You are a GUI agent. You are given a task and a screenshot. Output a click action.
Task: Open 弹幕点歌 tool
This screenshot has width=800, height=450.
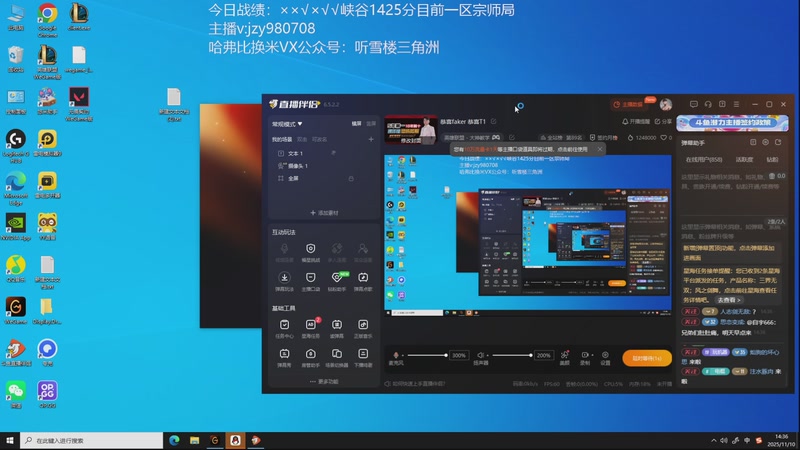[363, 281]
